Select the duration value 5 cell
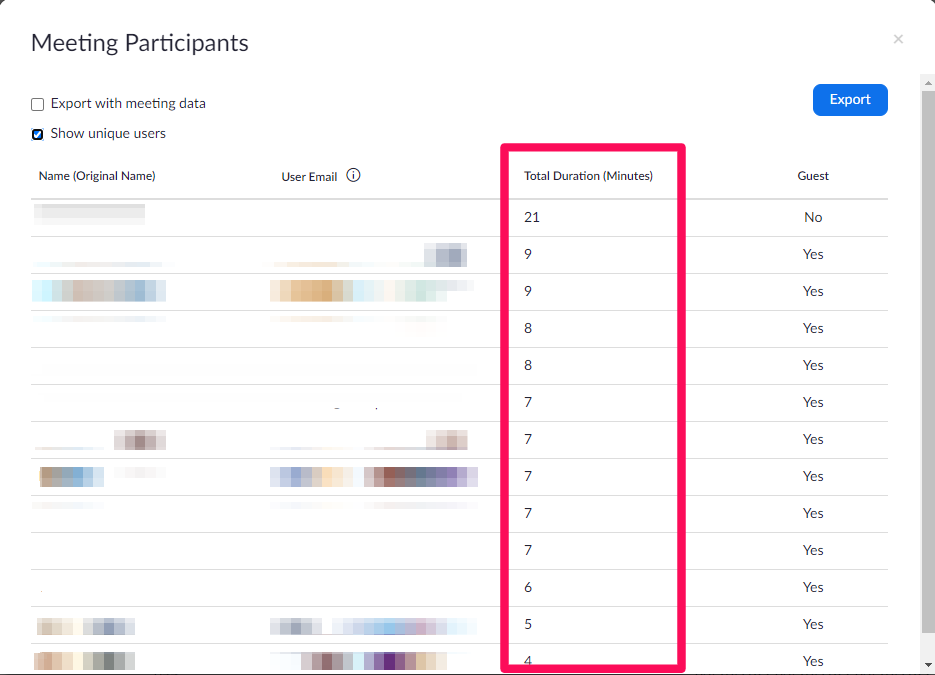 pos(528,624)
